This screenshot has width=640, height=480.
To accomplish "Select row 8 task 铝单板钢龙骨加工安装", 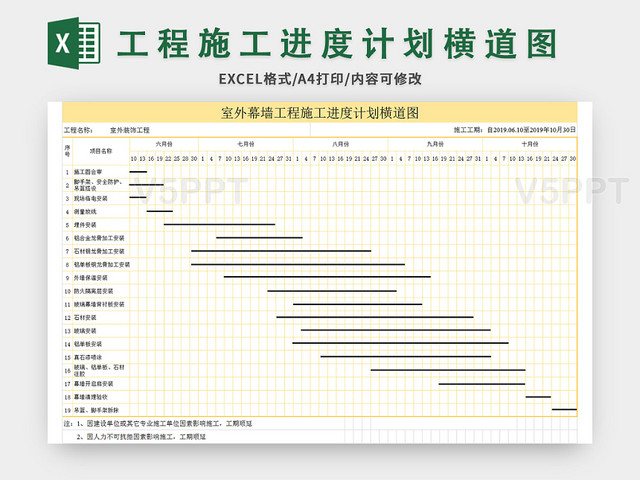I will (102, 264).
